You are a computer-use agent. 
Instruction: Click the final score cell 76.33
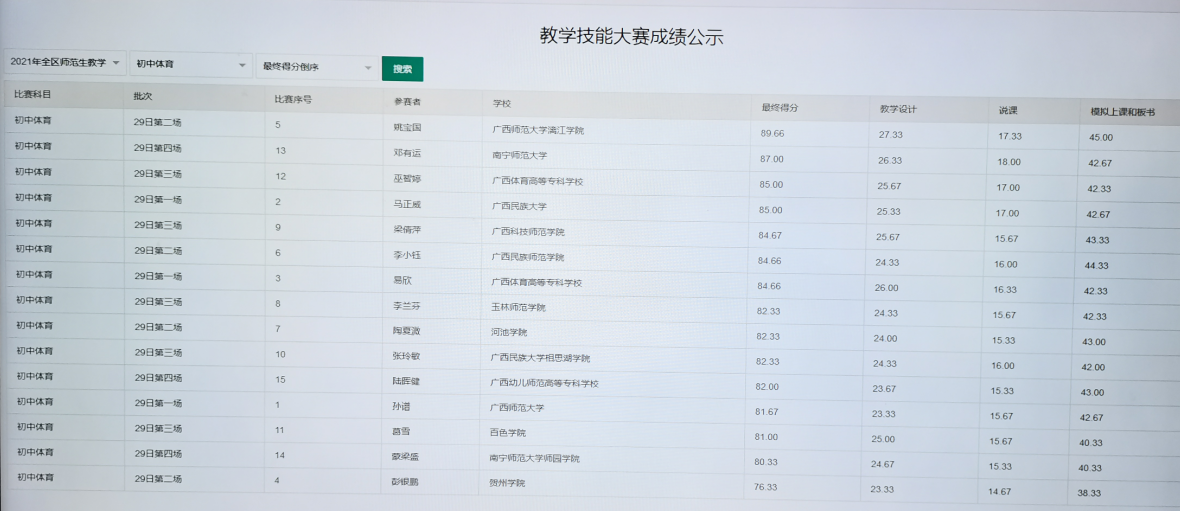click(766, 487)
